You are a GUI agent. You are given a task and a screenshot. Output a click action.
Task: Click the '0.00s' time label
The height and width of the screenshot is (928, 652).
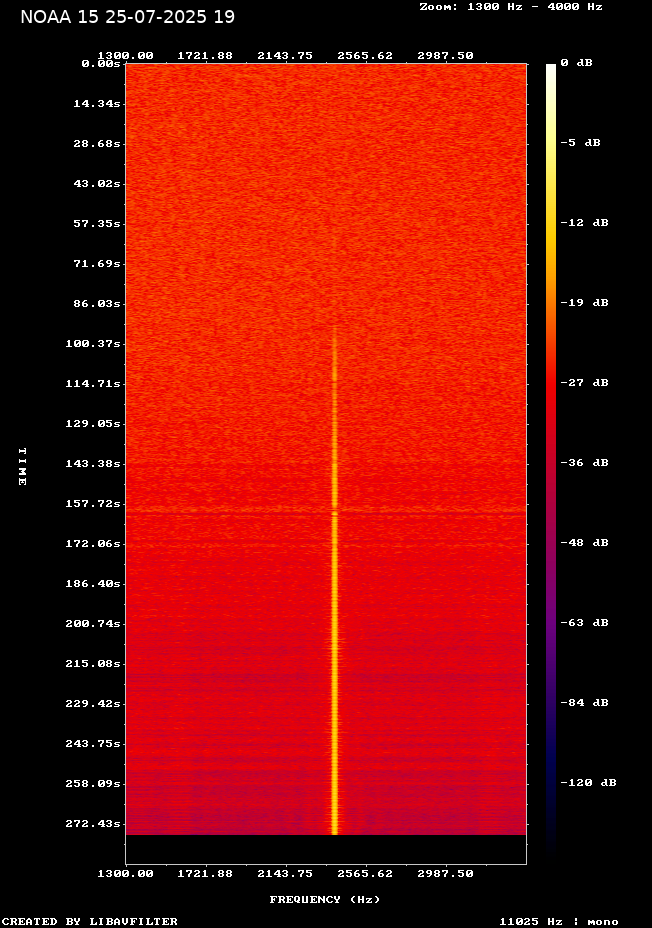click(x=101, y=63)
